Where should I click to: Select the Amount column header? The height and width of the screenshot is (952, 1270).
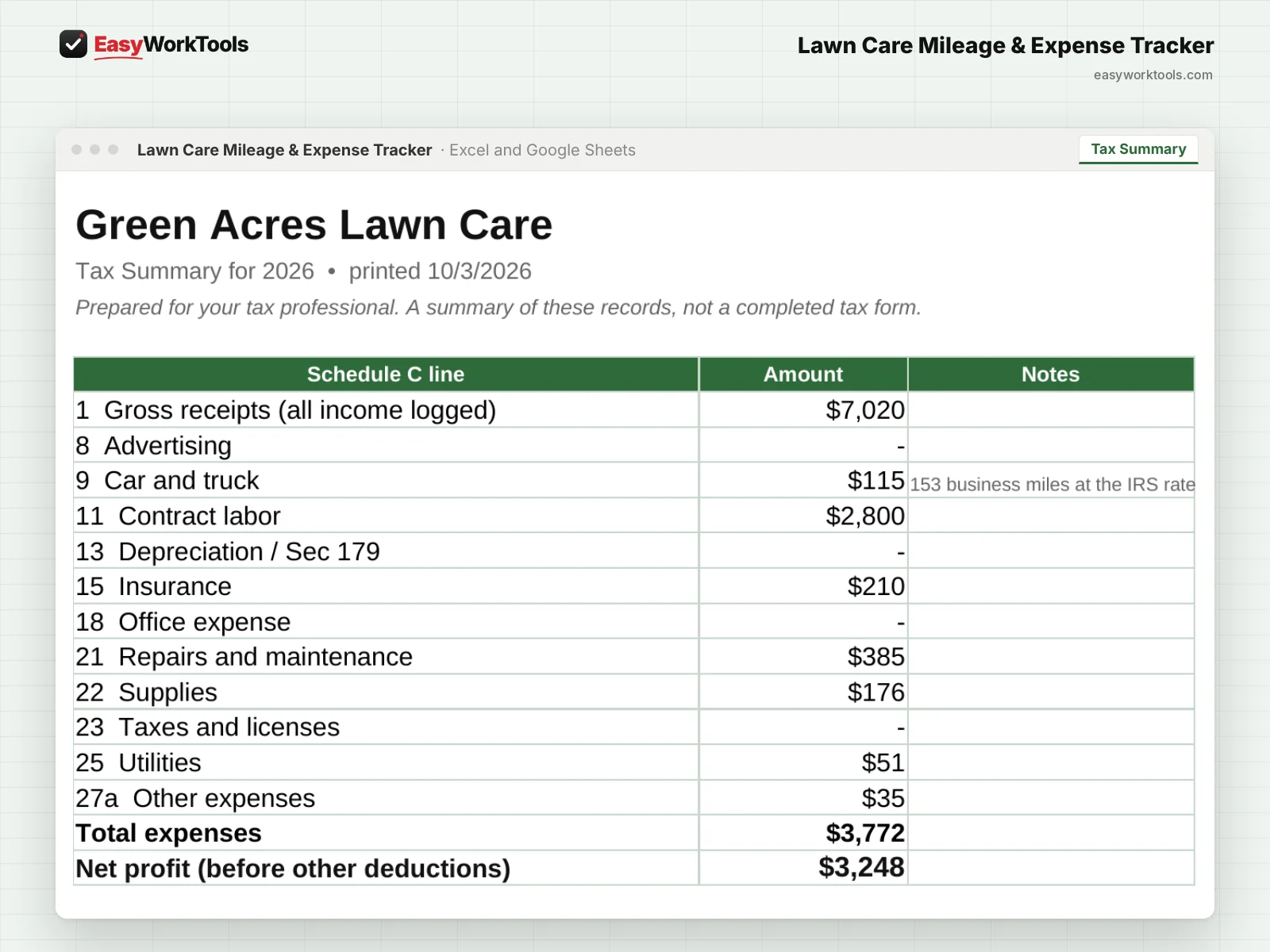tap(803, 374)
